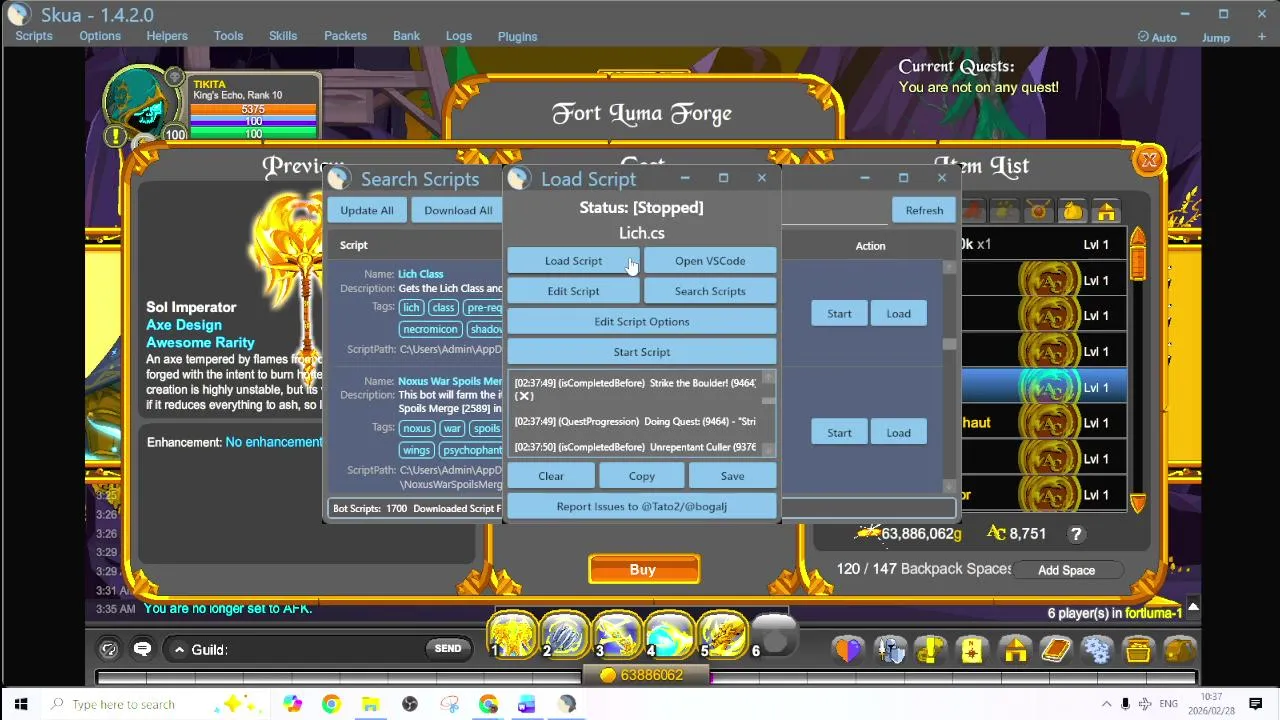Screen dimensions: 1280x720
Task: Open the Helpers menu
Action: click(167, 36)
